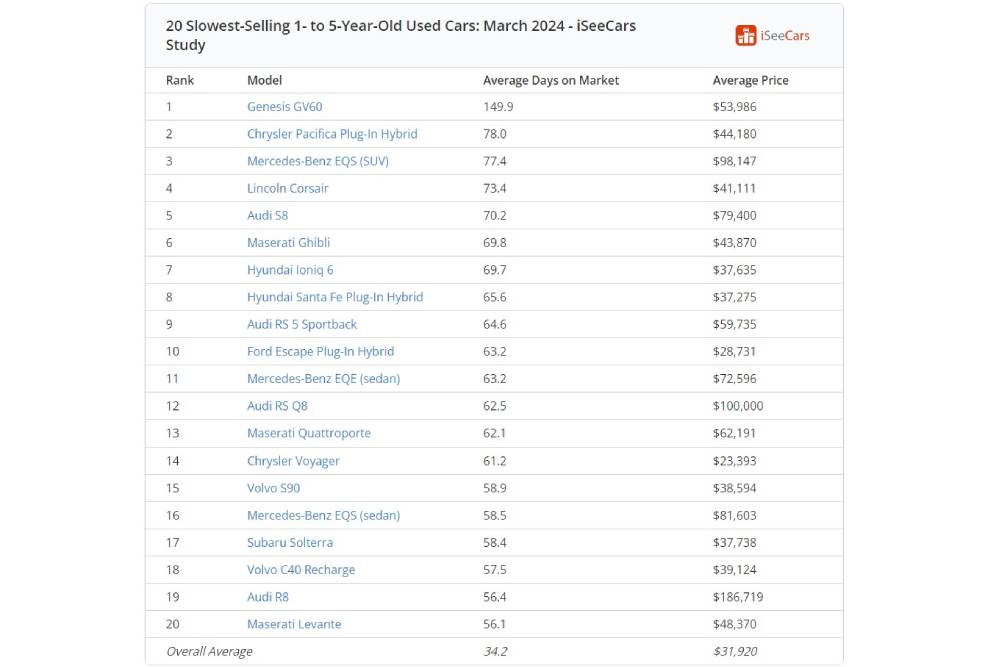
Task: Open Ford Escape Plug-In Hybrid link
Action: [x=320, y=351]
